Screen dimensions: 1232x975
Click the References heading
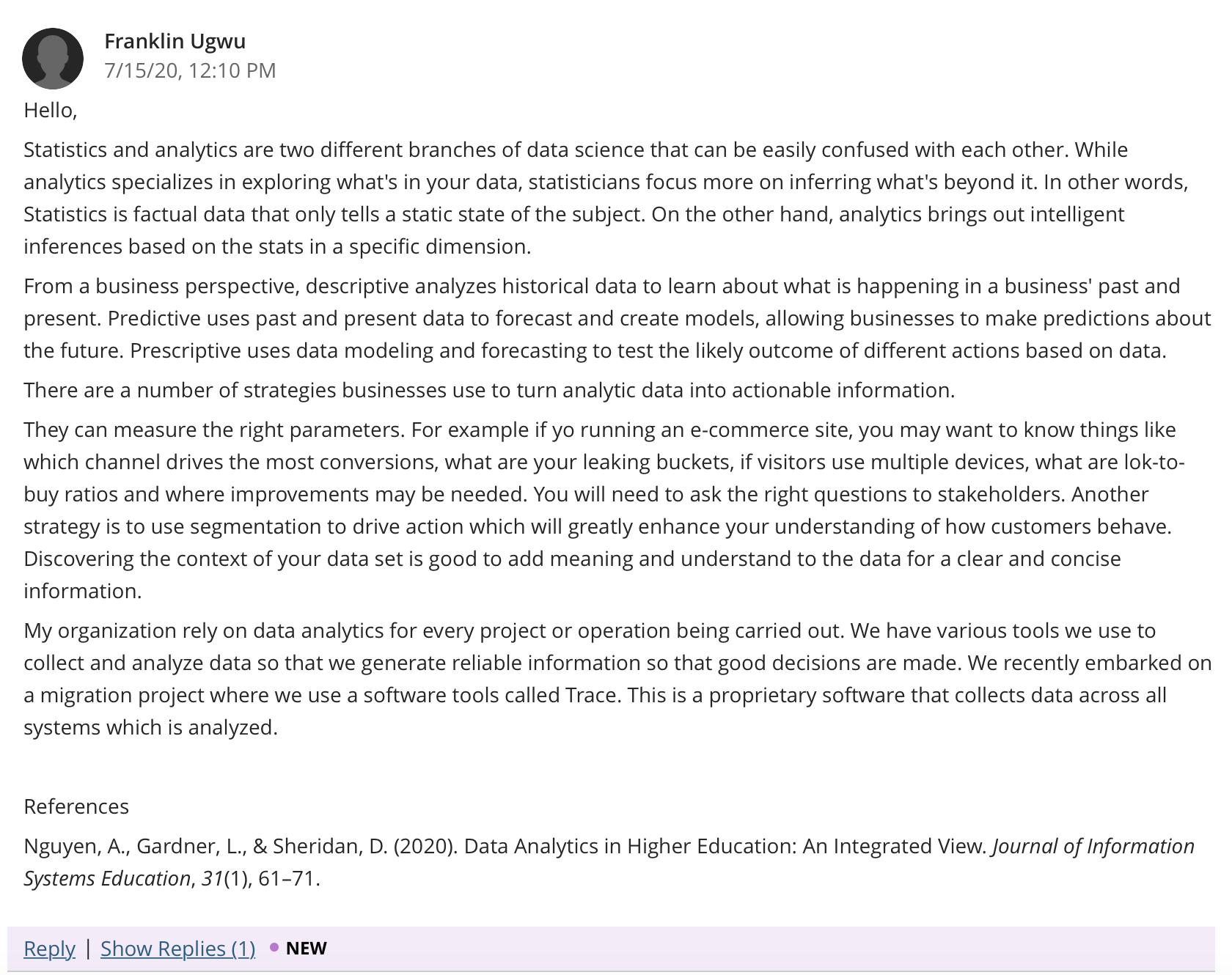(76, 806)
